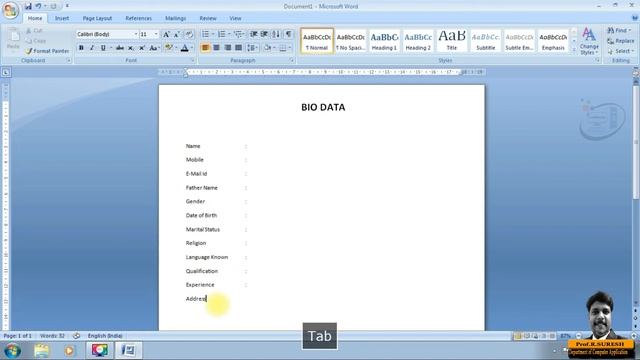Screen dimensions: 640x360
Task: Open Word Help icon
Action: click(635, 18)
